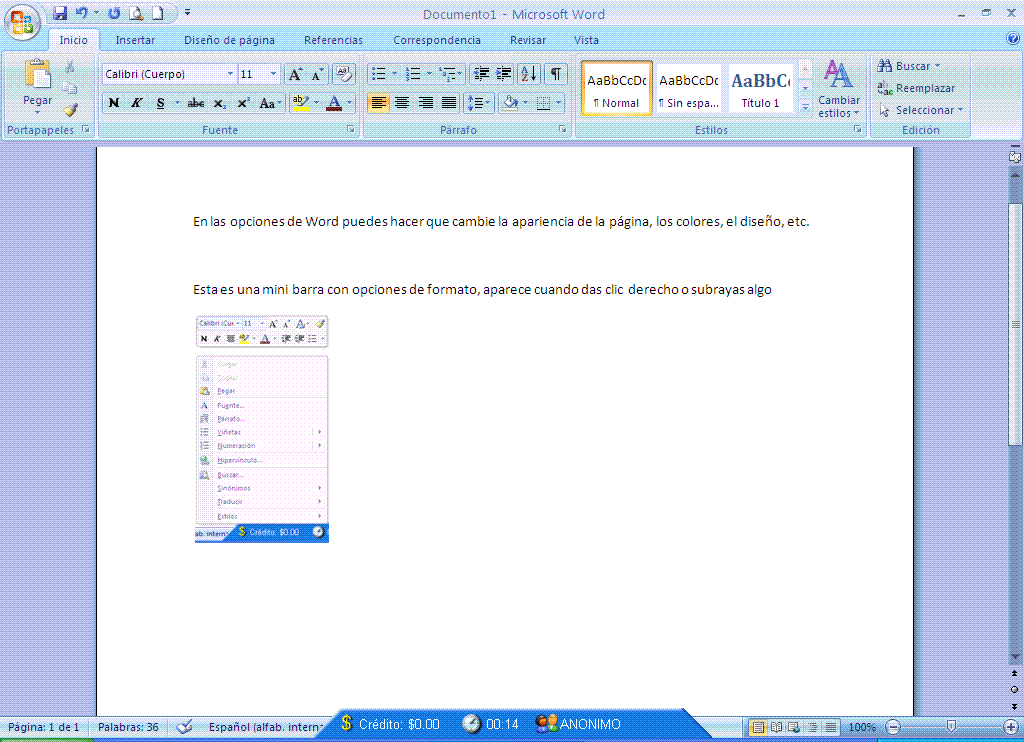
Task: Decrease font size with shrink font
Action: tap(317, 74)
